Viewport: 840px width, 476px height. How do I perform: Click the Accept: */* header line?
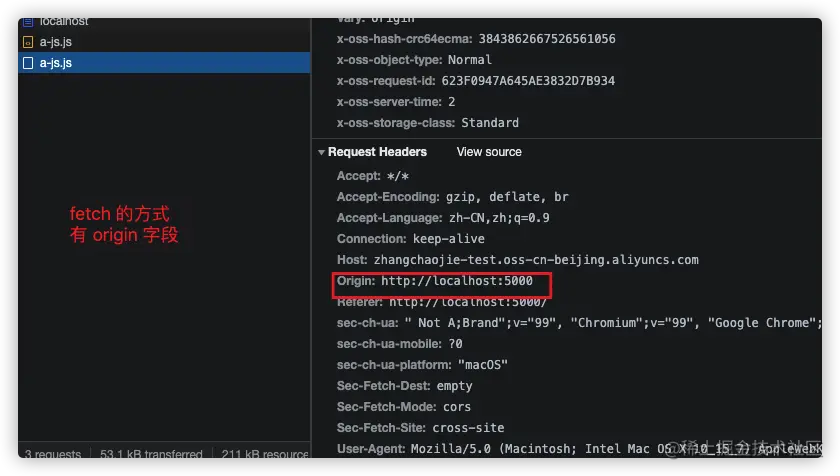click(x=373, y=176)
